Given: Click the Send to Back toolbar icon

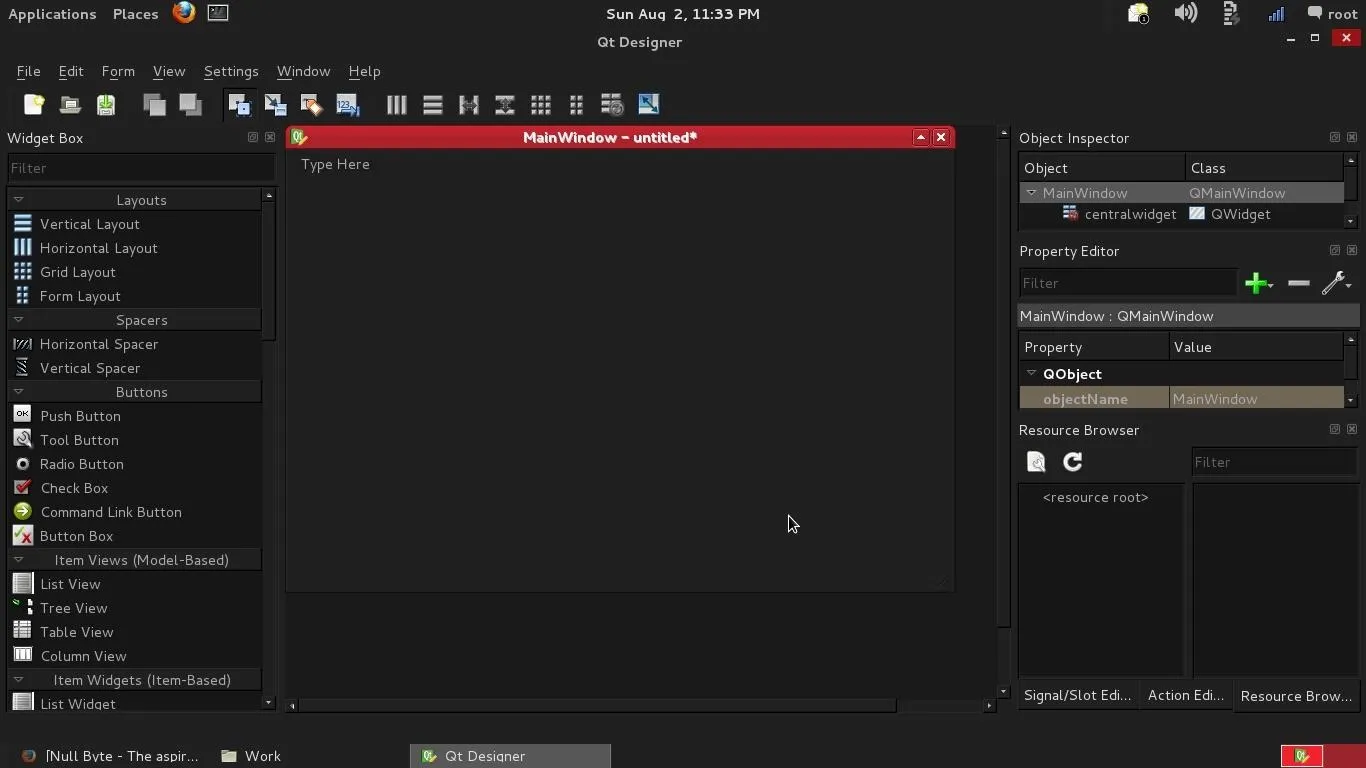Looking at the screenshot, I should click(154, 104).
